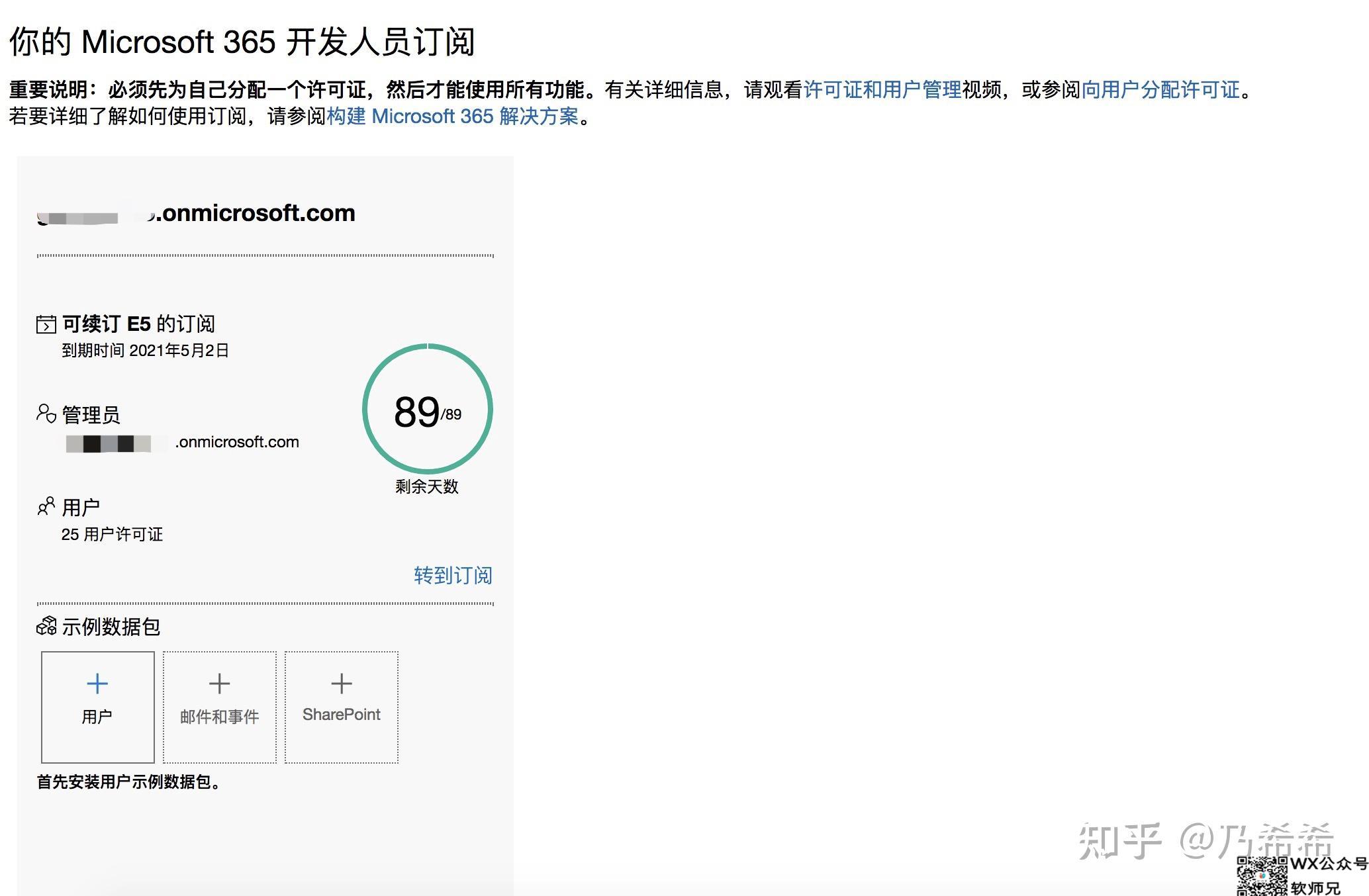Click the 你的 Microsoft 365 开发人员订阅 heading

click(x=242, y=42)
